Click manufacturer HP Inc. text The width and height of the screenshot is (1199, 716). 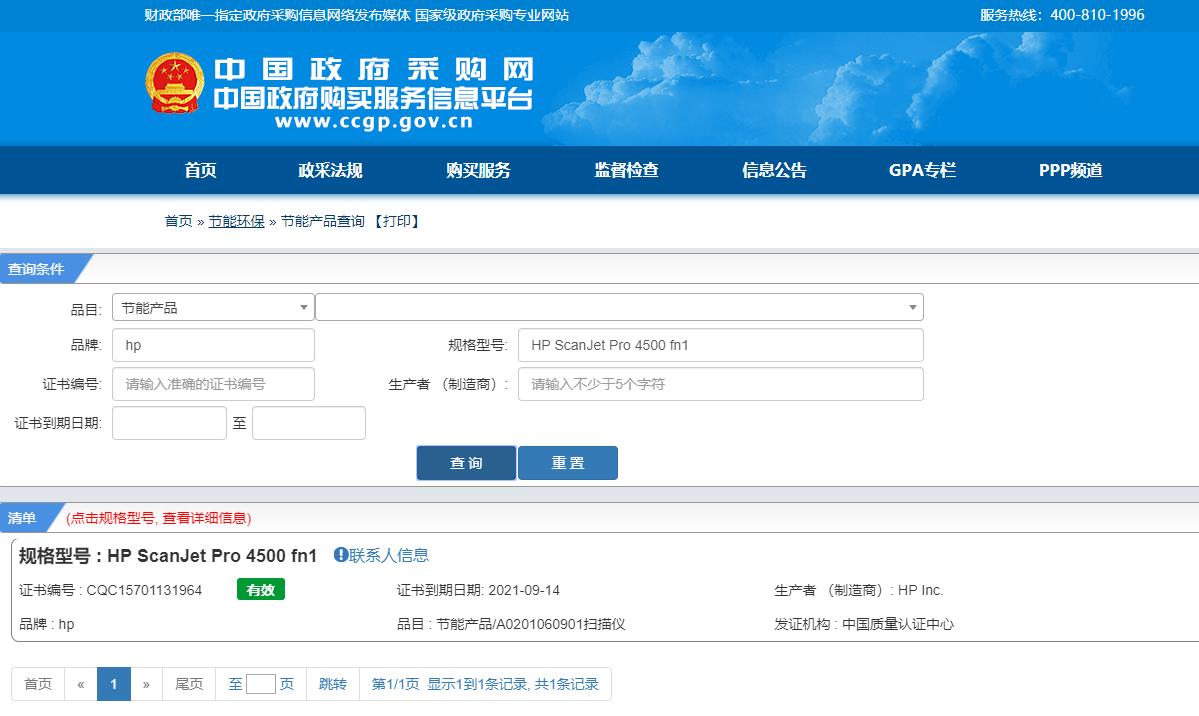pos(921,590)
